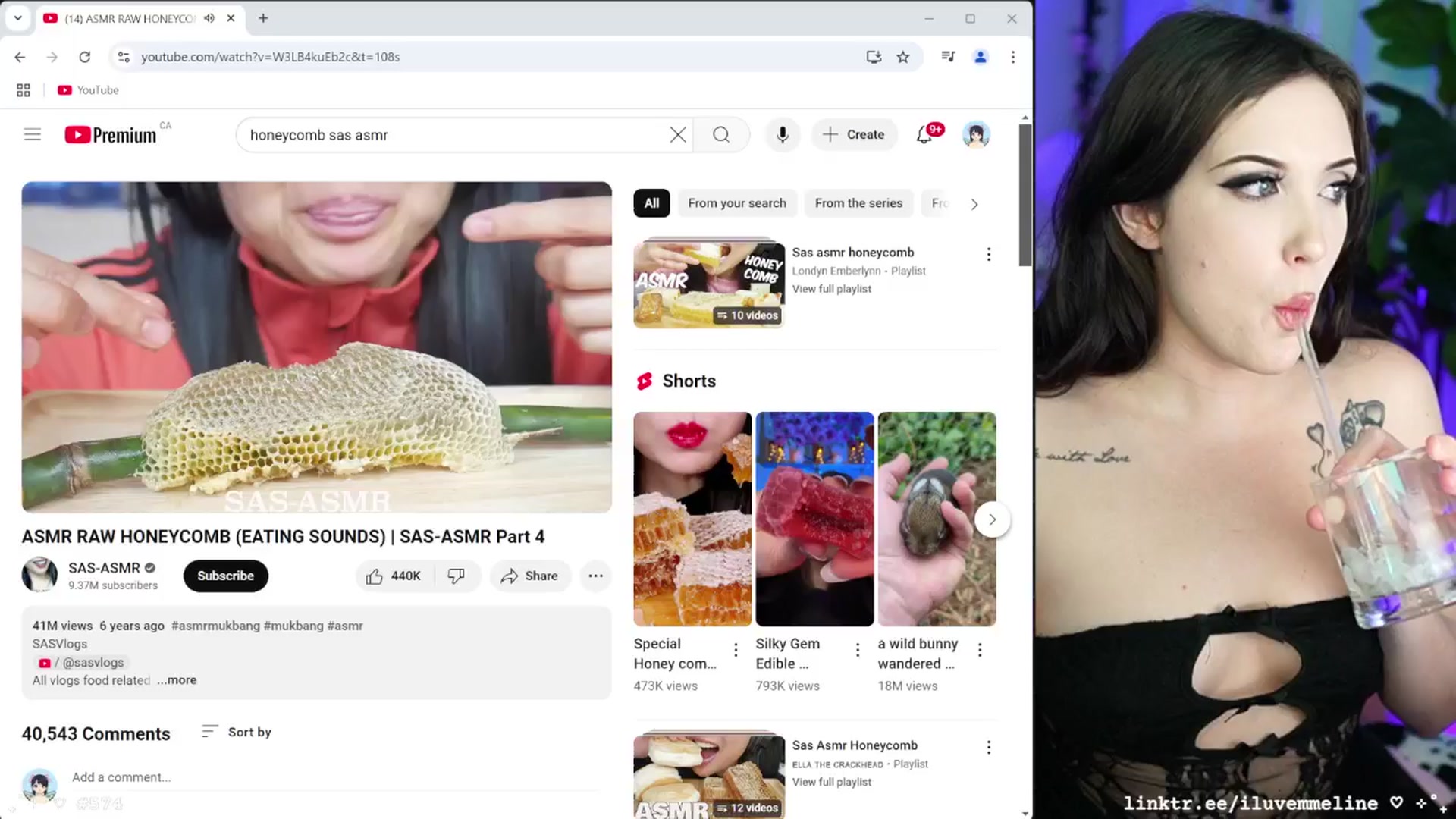This screenshot has width=1456, height=819.
Task: Expand description with ...more
Action: pyautogui.click(x=177, y=680)
